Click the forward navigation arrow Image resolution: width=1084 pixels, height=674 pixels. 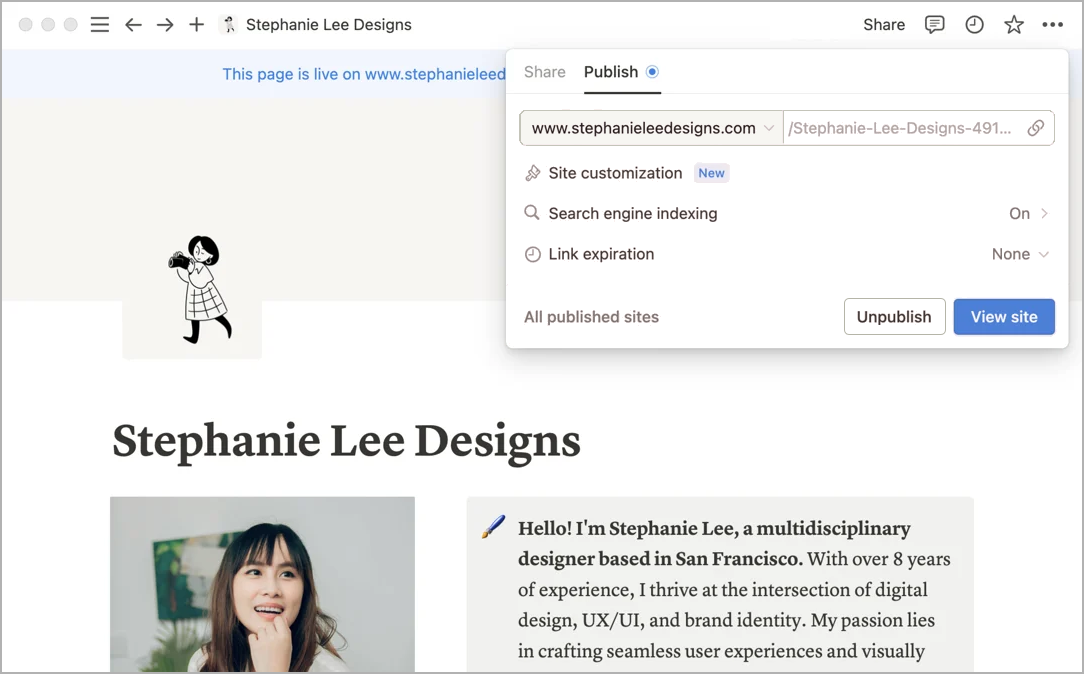tap(165, 24)
